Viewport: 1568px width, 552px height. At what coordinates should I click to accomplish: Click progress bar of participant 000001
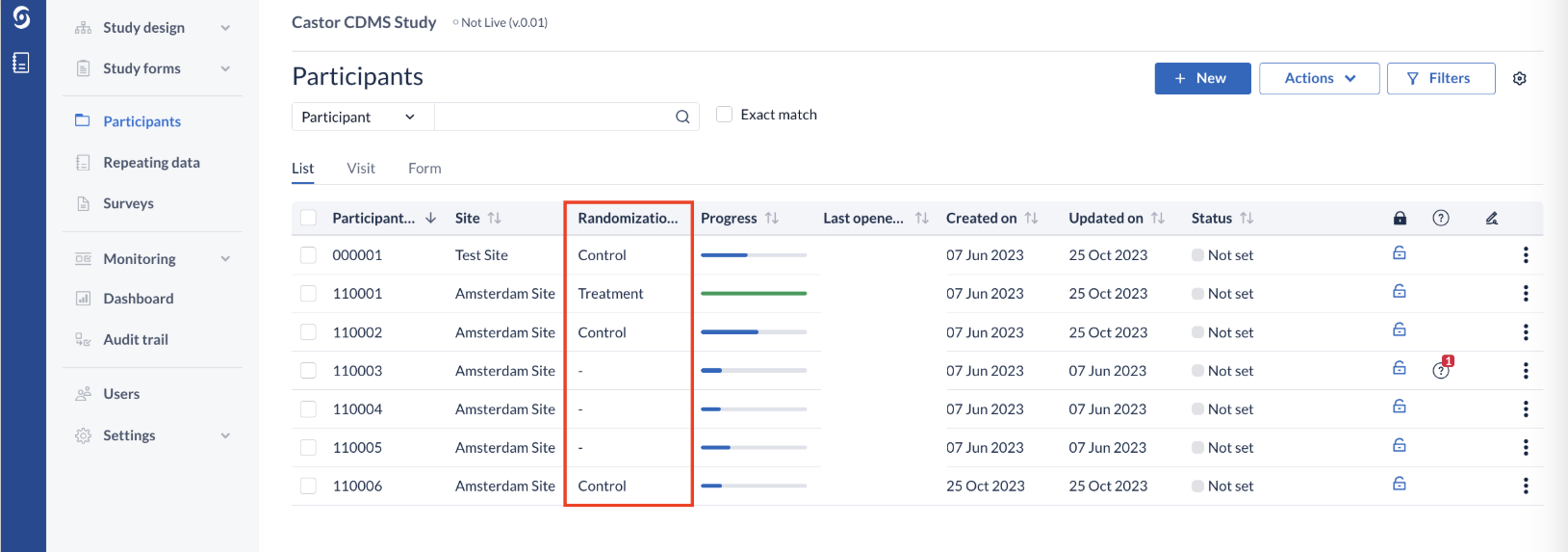pos(754,255)
